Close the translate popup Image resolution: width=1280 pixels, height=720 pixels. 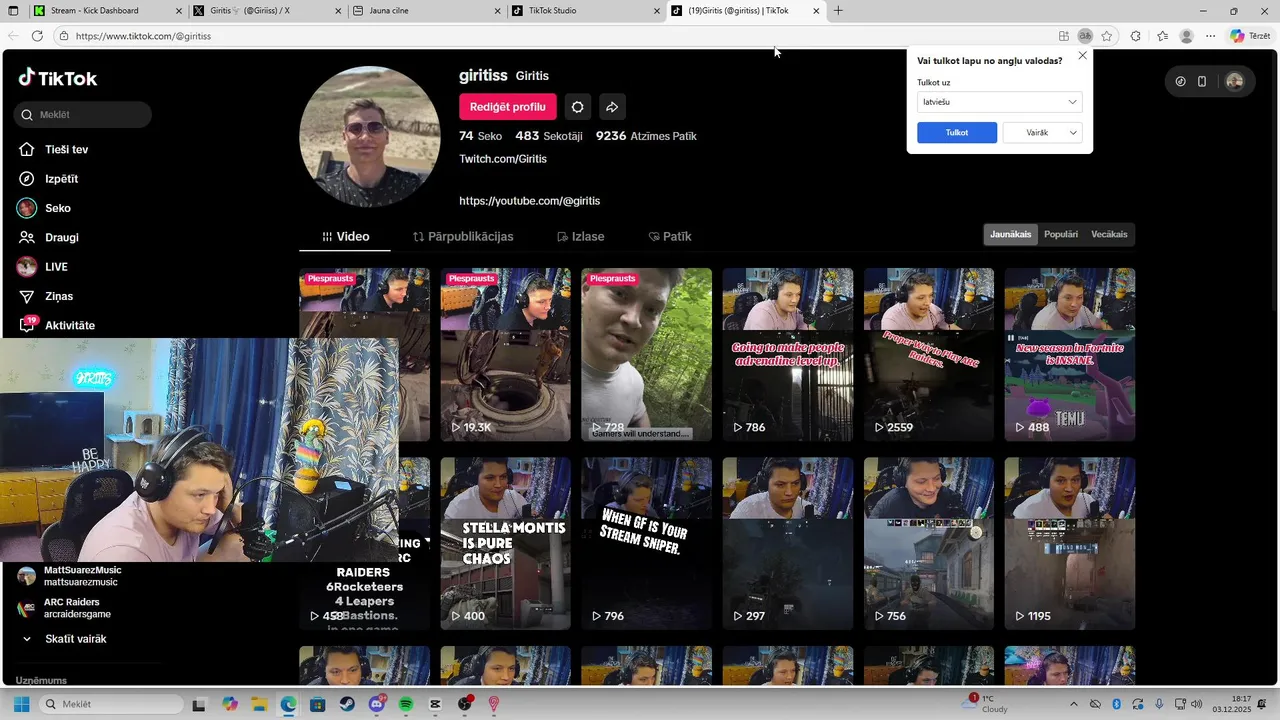tap(1082, 56)
